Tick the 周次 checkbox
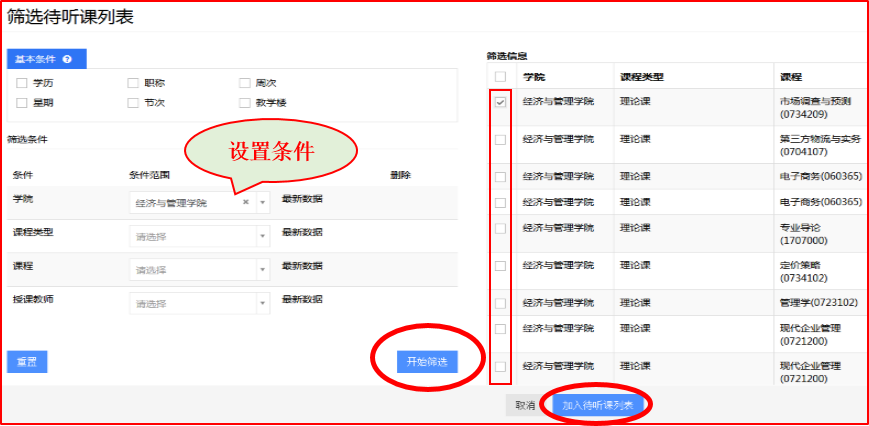This screenshot has height=426, width=869. pos(245,83)
